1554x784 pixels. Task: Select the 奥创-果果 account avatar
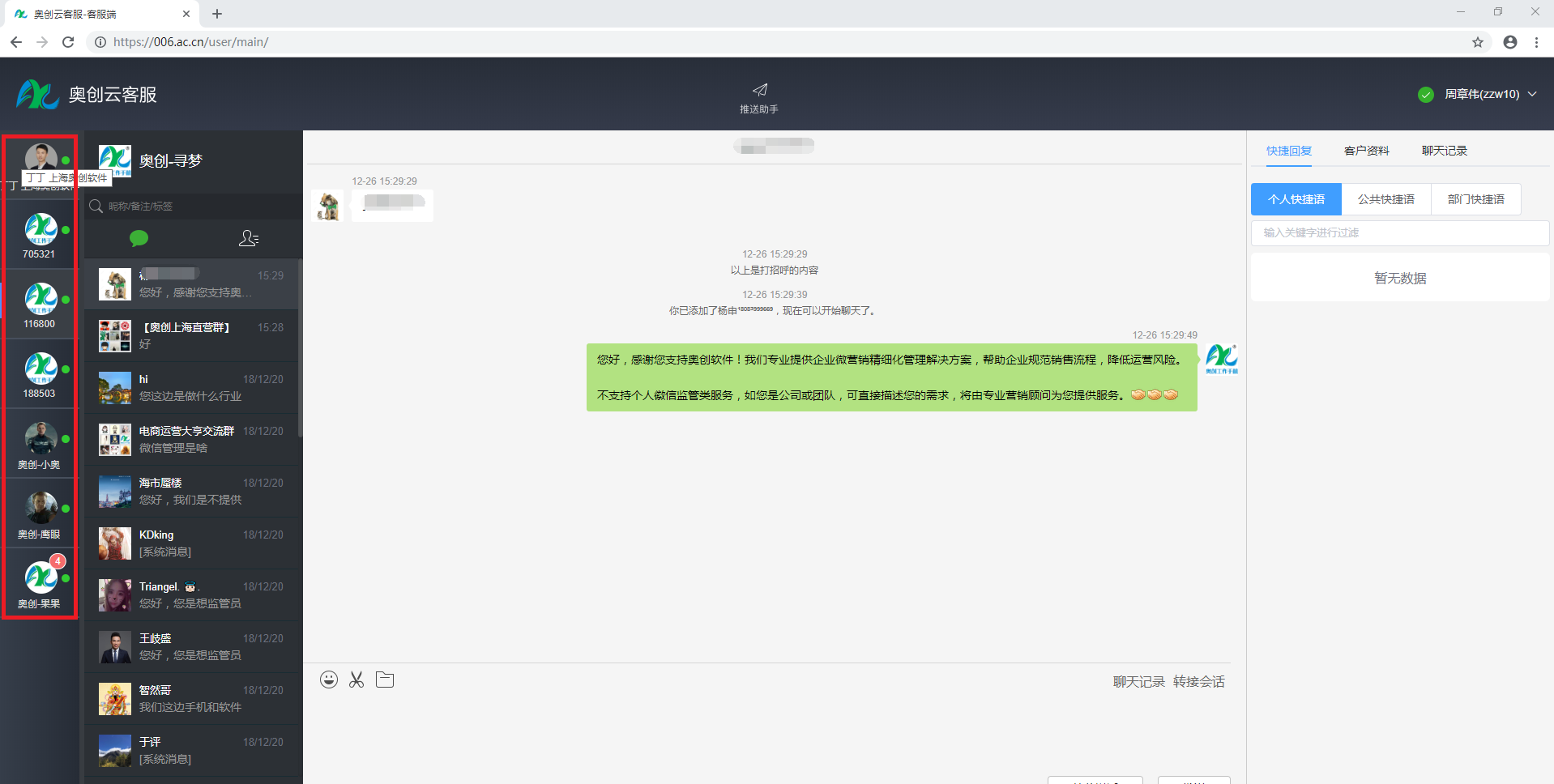[x=41, y=577]
